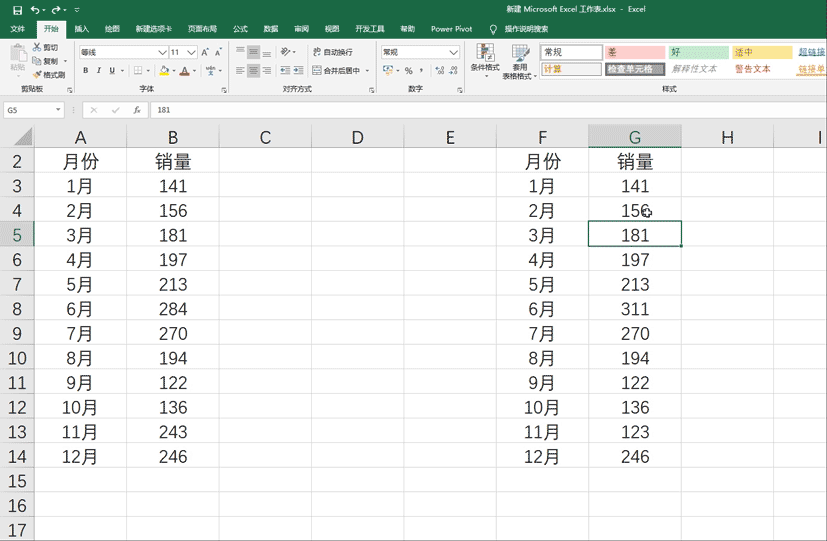The height and width of the screenshot is (541, 827).
Task: Switch to the 页面布局 tab
Action: coord(203,29)
